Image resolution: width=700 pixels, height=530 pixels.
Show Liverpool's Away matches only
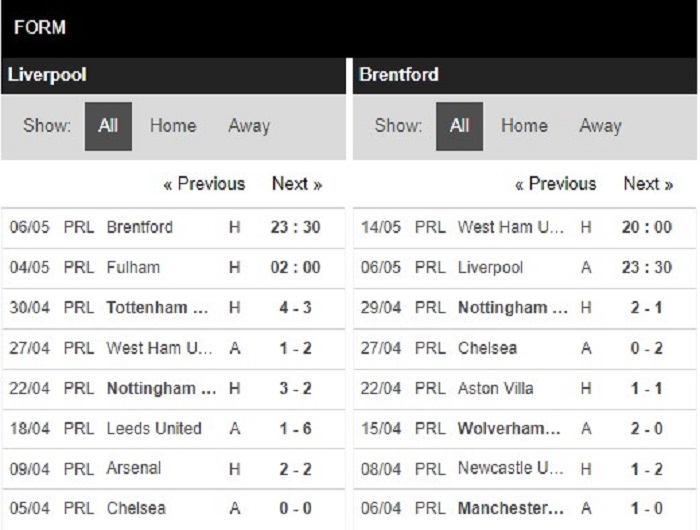coord(249,126)
